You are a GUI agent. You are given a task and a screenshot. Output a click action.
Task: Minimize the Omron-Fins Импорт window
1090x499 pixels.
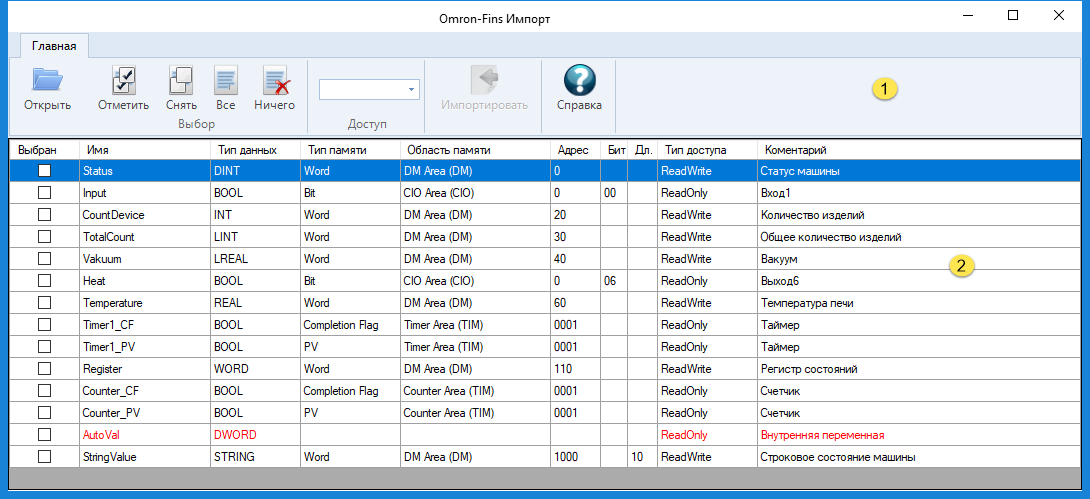point(969,15)
